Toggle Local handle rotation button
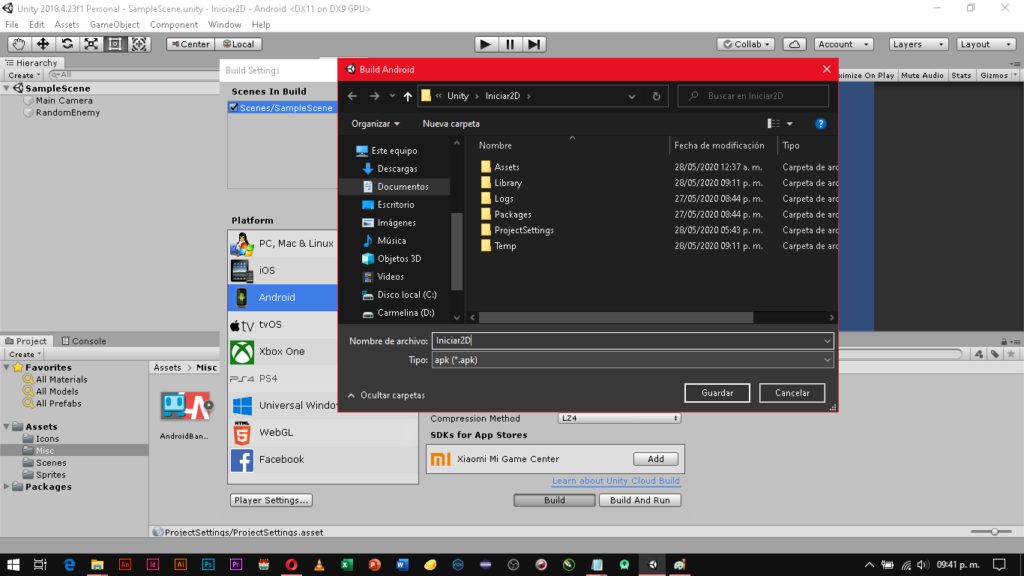The height and width of the screenshot is (576, 1024). [x=238, y=44]
